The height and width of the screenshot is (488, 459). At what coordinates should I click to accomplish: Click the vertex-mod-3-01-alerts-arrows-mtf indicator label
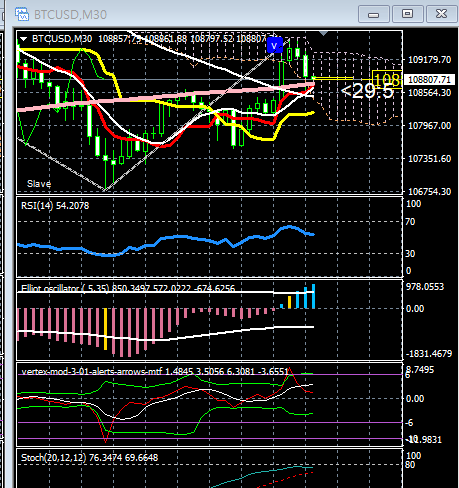(155, 371)
